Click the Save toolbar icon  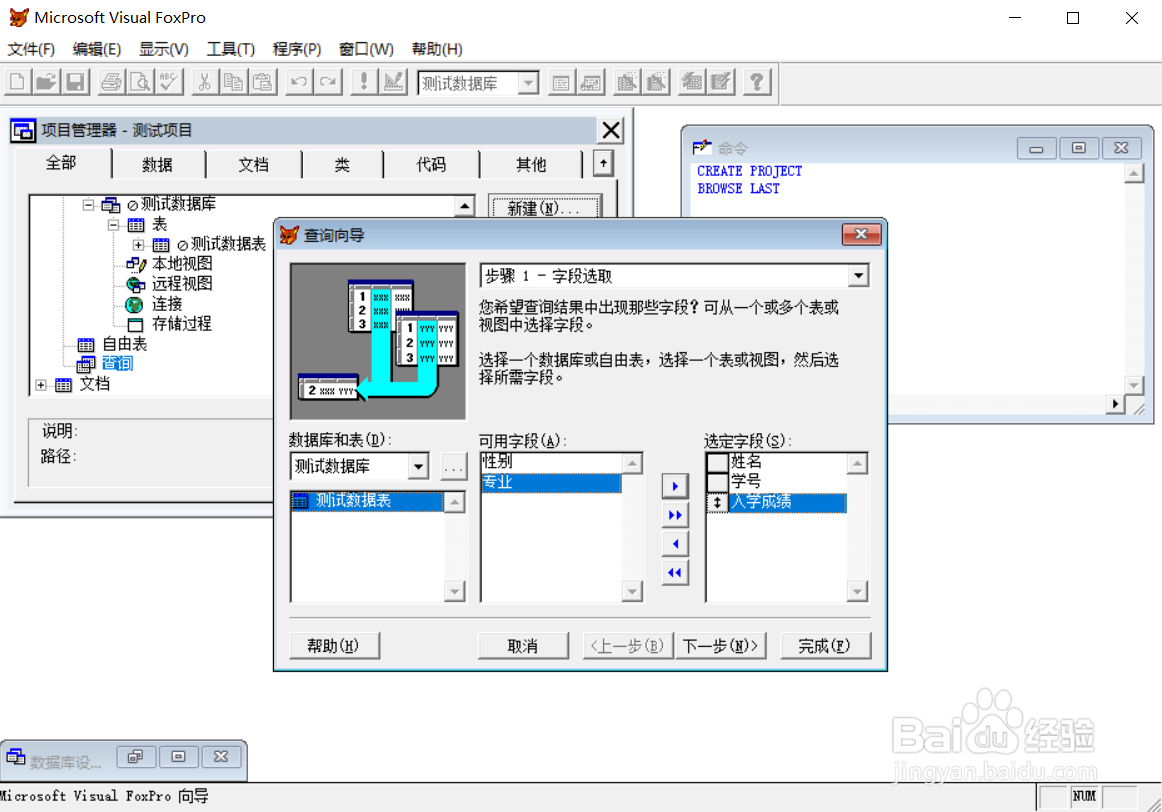tap(76, 81)
